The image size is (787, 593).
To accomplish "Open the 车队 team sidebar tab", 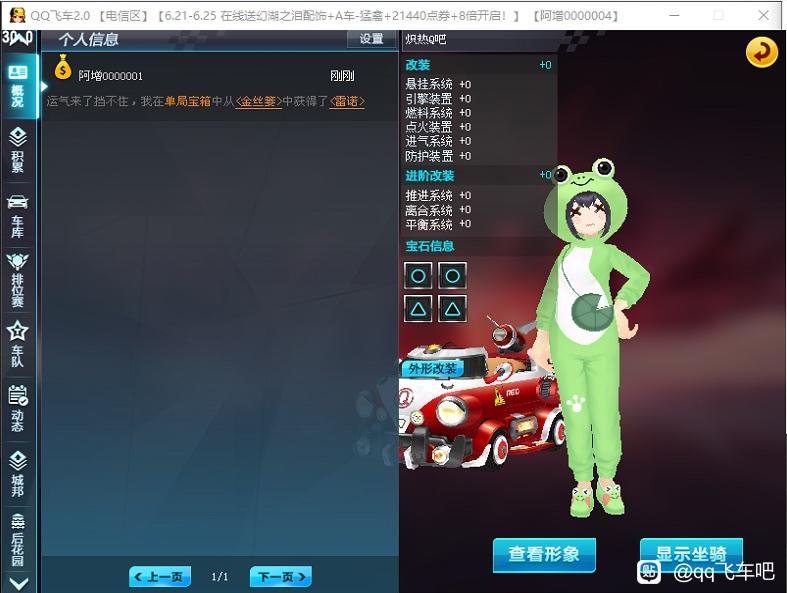I will coord(18,344).
